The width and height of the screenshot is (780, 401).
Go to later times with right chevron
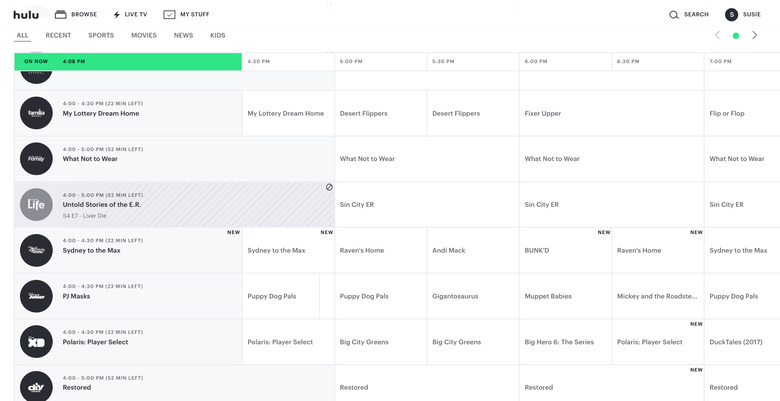pos(755,35)
